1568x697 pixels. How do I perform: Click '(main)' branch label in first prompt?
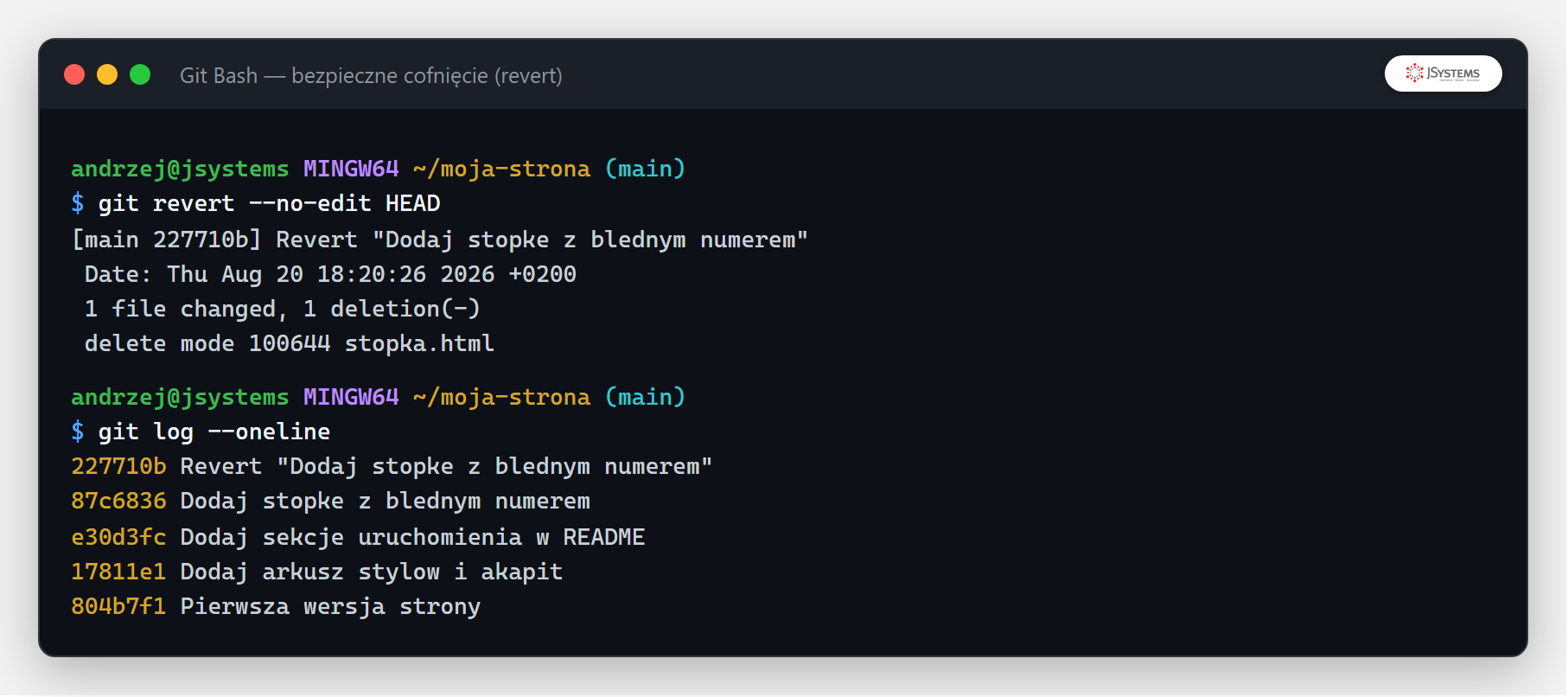coord(645,169)
